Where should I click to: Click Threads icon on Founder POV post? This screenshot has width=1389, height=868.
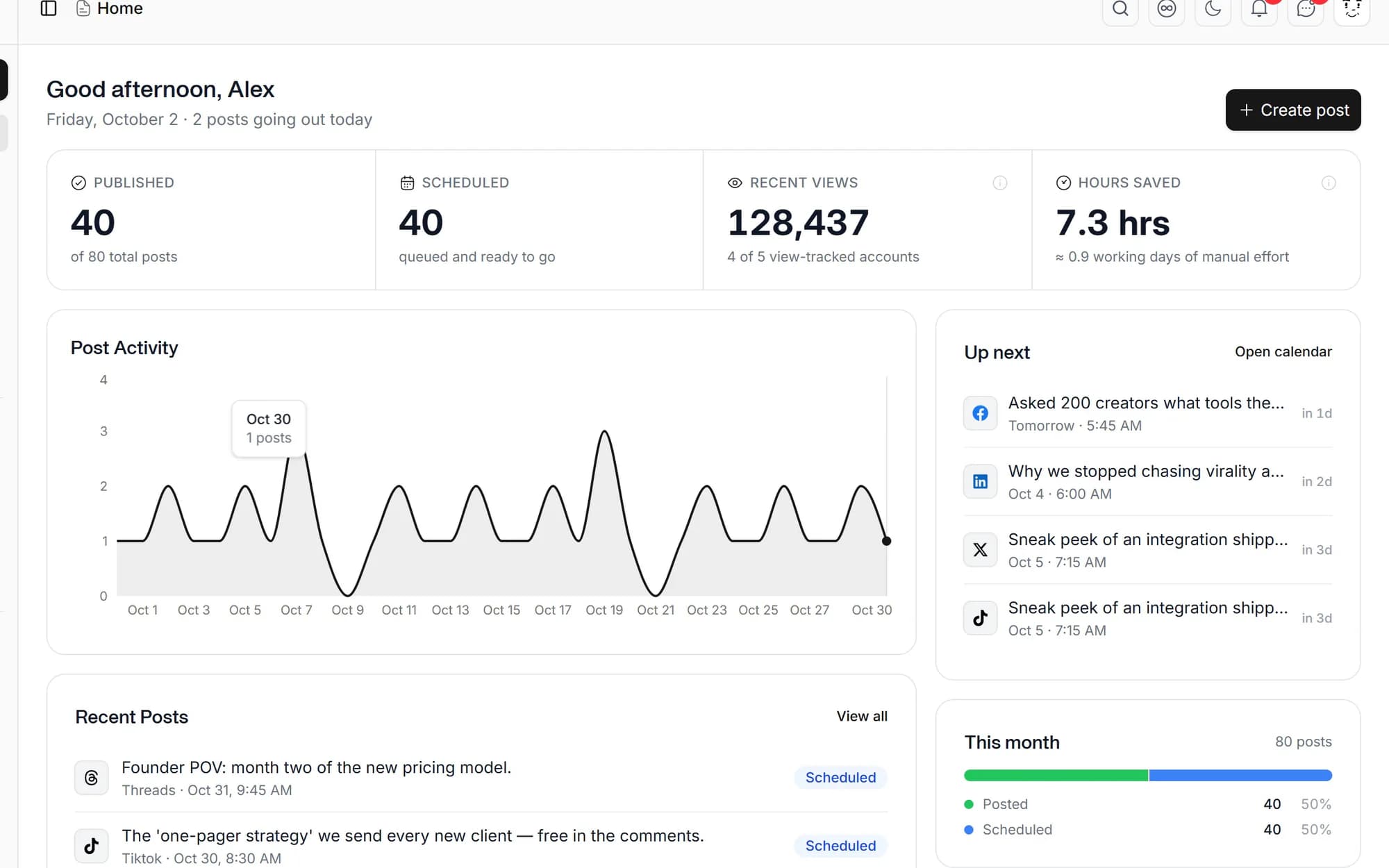tap(91, 777)
